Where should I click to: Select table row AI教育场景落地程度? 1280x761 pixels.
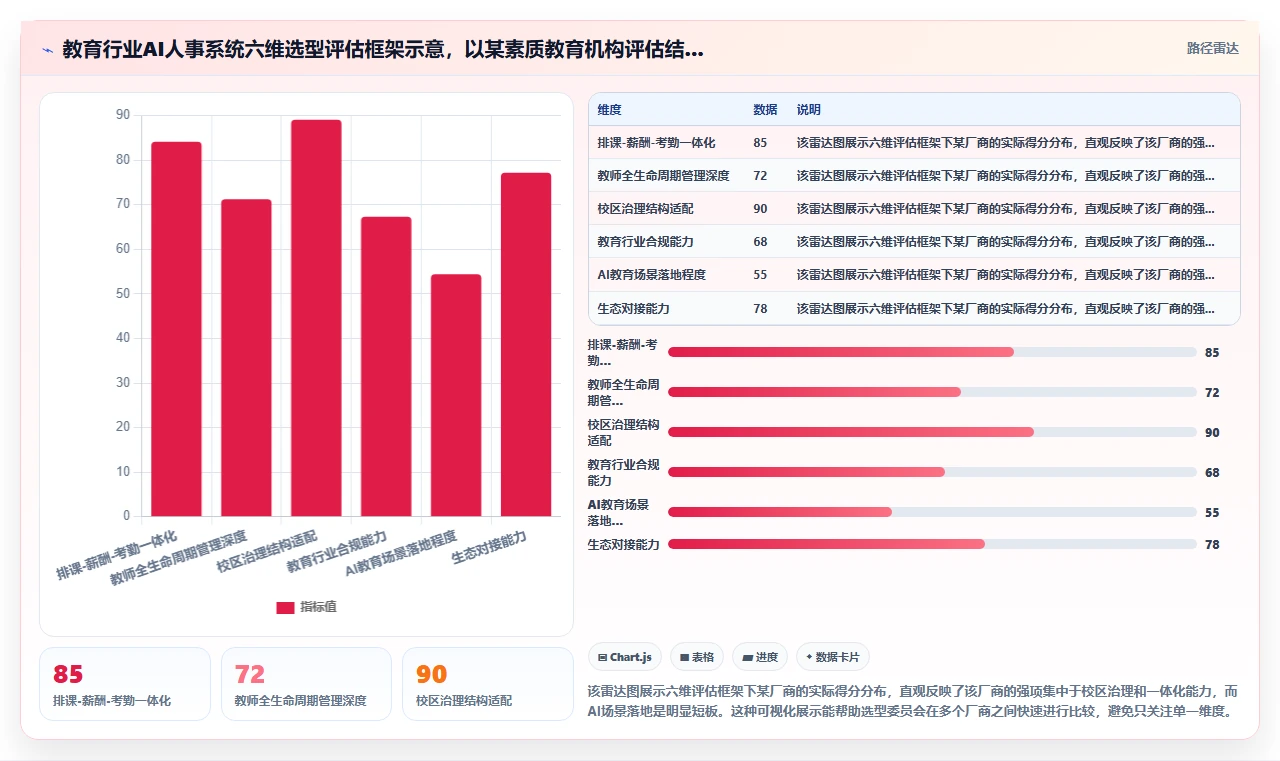(914, 275)
